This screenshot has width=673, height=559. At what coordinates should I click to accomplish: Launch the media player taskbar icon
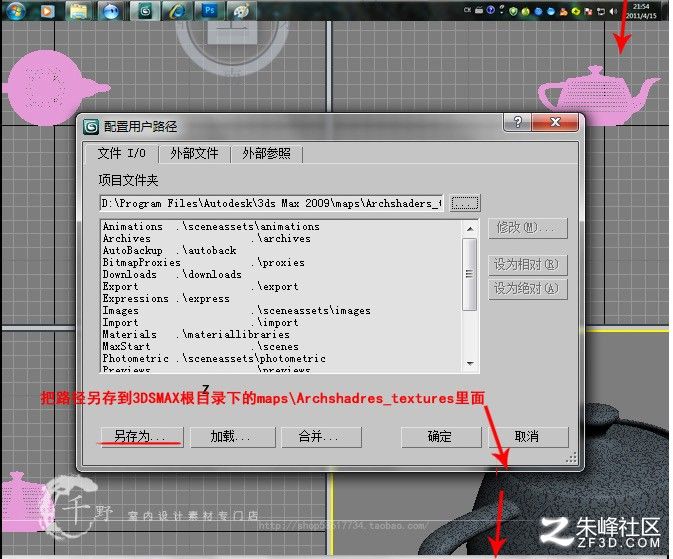tap(47, 11)
